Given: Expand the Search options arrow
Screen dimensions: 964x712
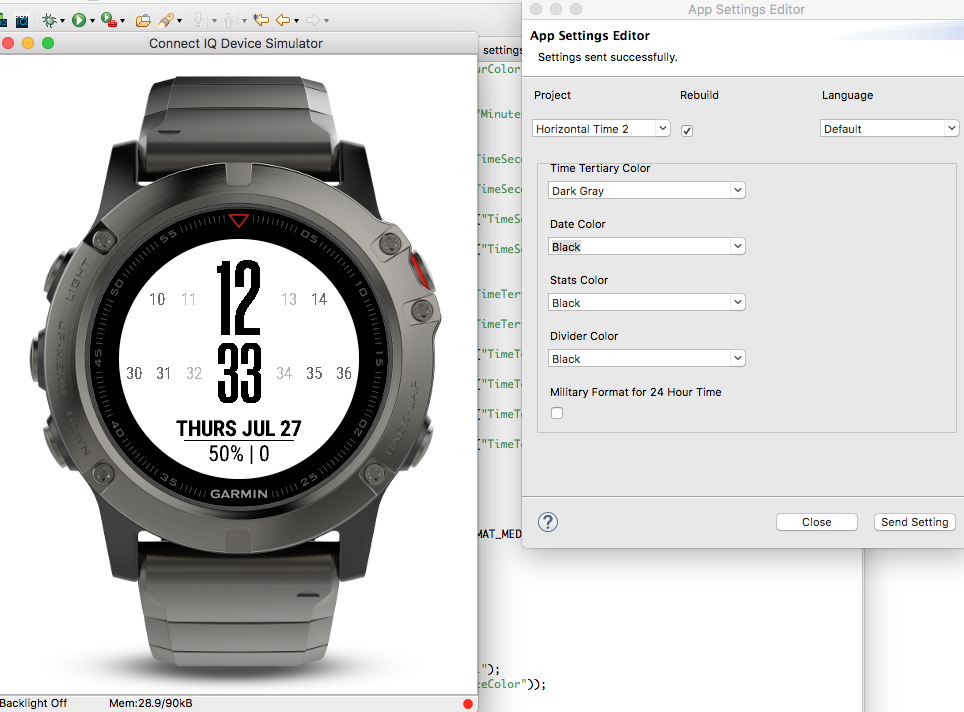Looking at the screenshot, I should pyautogui.click(x=180, y=21).
